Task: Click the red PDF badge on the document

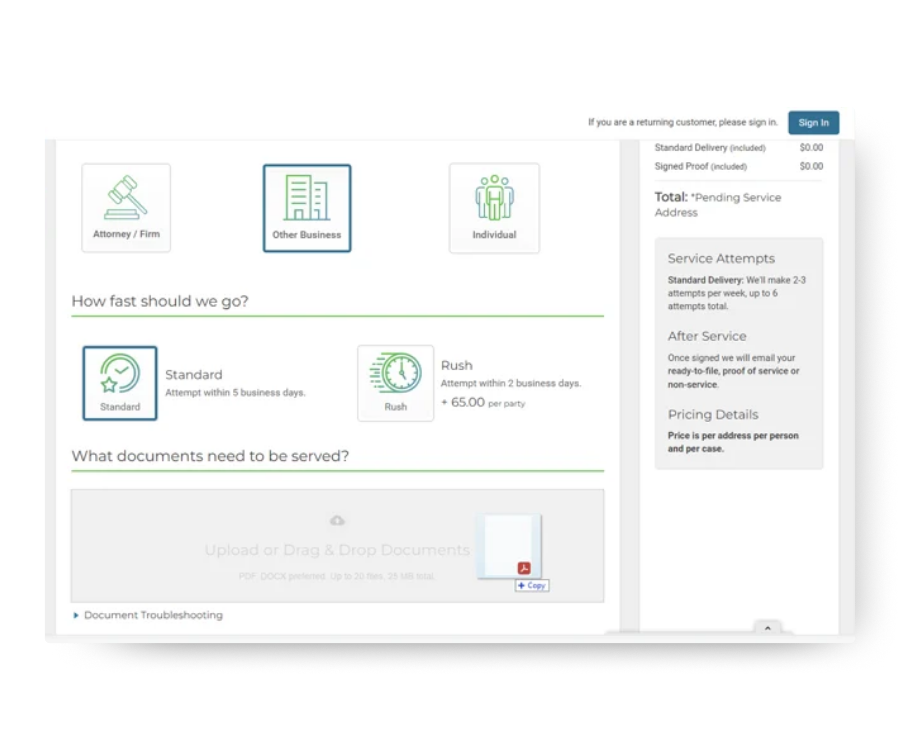Action: click(x=524, y=566)
